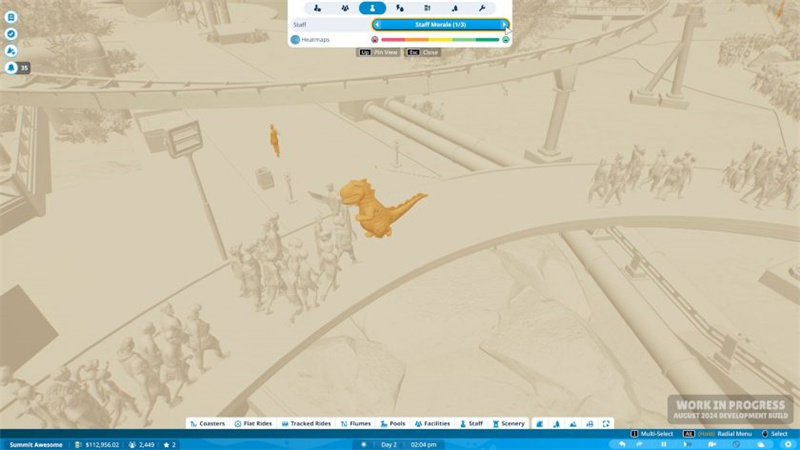The width and height of the screenshot is (800, 450).
Task: Click Radial Menu hint in bottom bar
Action: click(717, 434)
